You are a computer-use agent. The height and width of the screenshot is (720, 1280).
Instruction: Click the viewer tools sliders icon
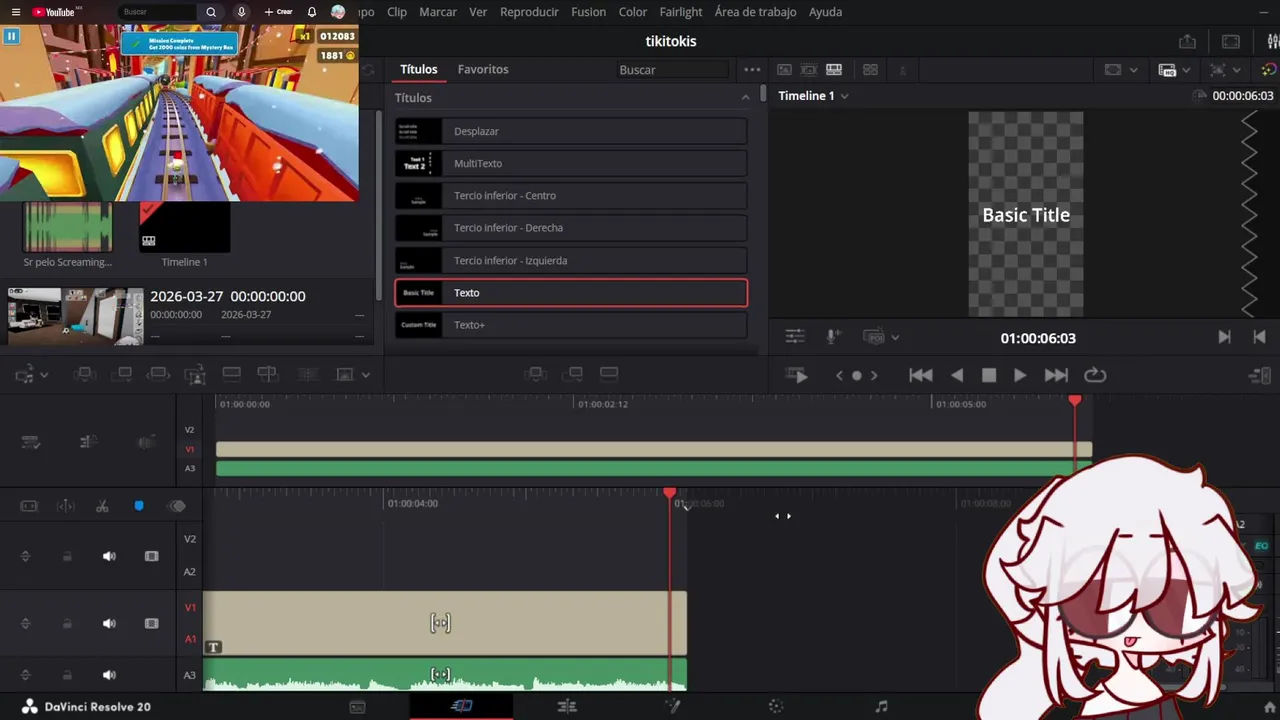point(795,337)
